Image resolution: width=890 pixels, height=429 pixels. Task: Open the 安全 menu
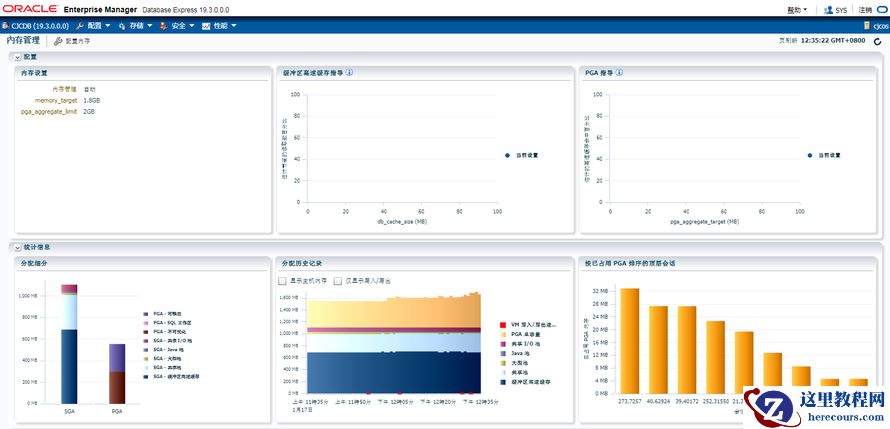[177, 26]
